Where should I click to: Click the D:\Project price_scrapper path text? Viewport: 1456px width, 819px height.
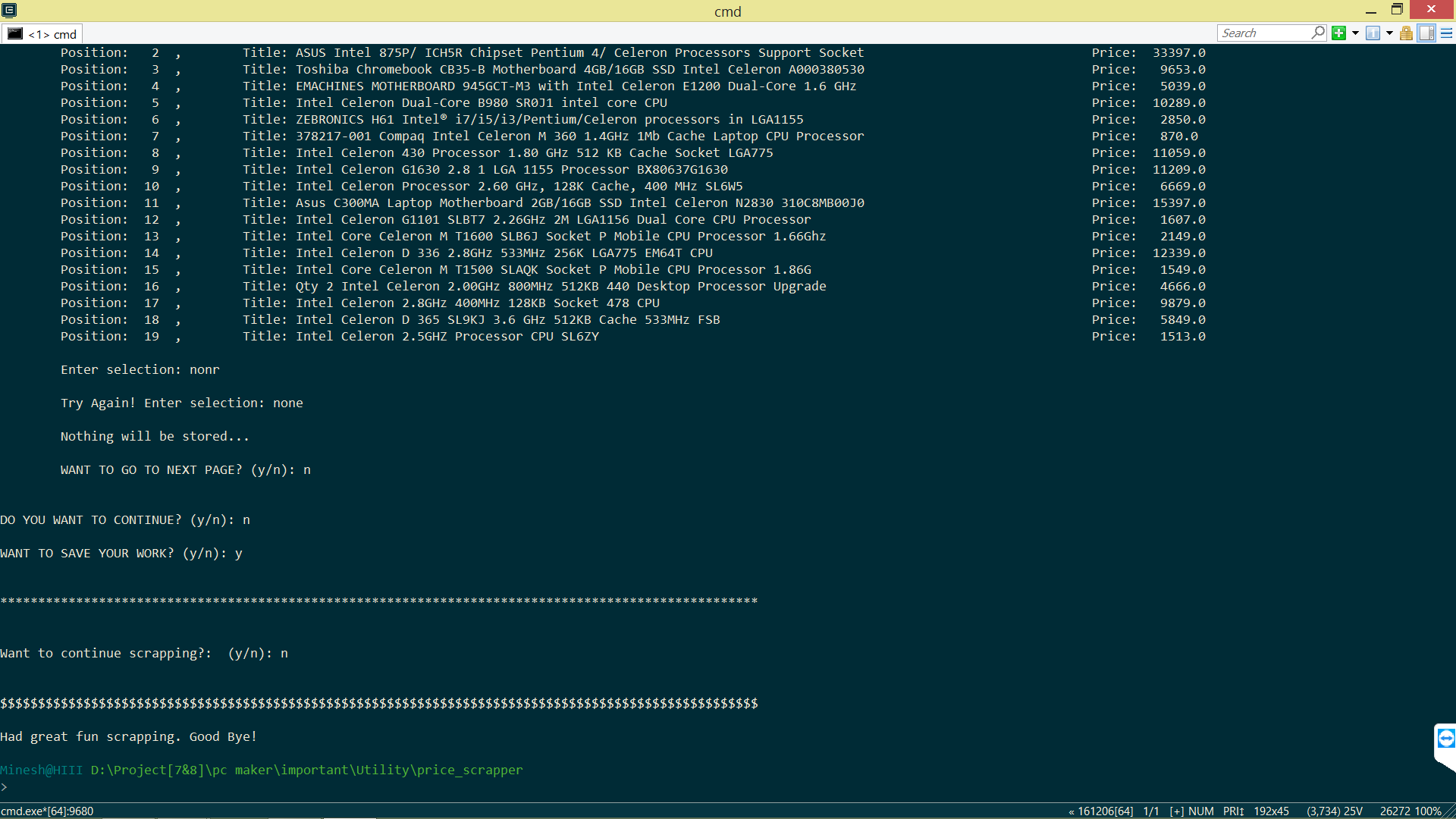point(306,770)
